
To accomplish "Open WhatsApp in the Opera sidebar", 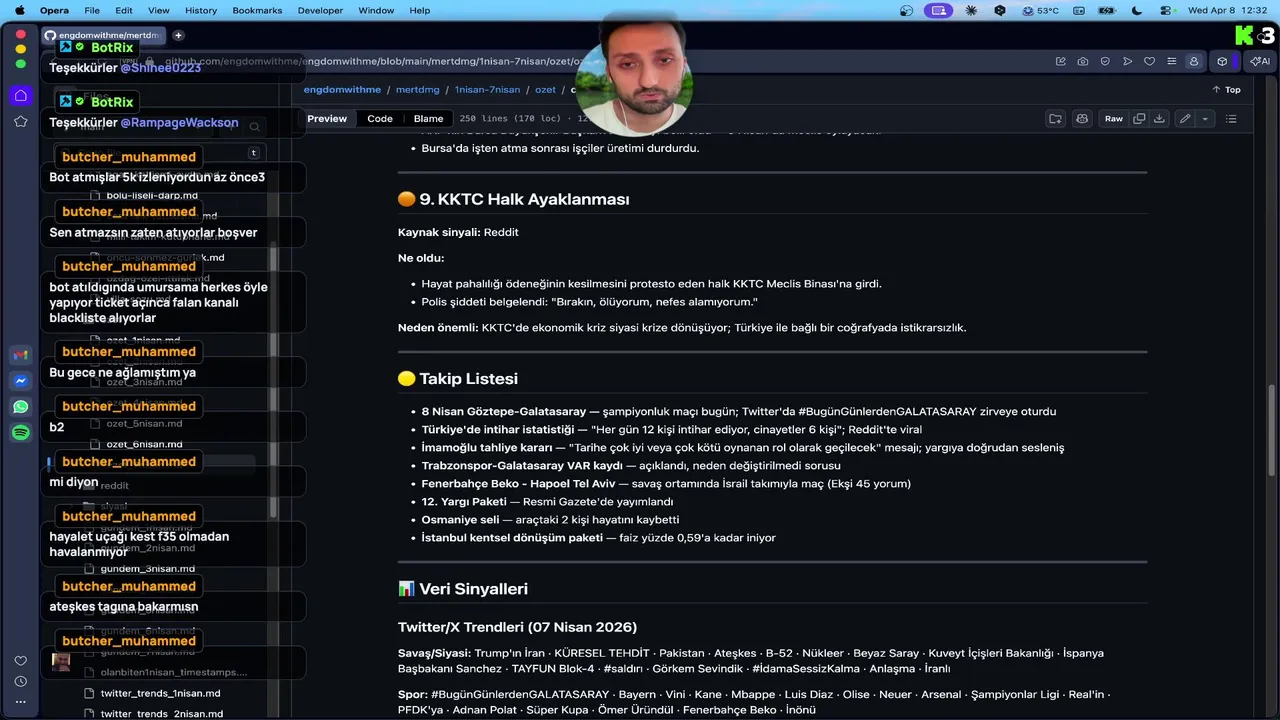I will 21,407.
